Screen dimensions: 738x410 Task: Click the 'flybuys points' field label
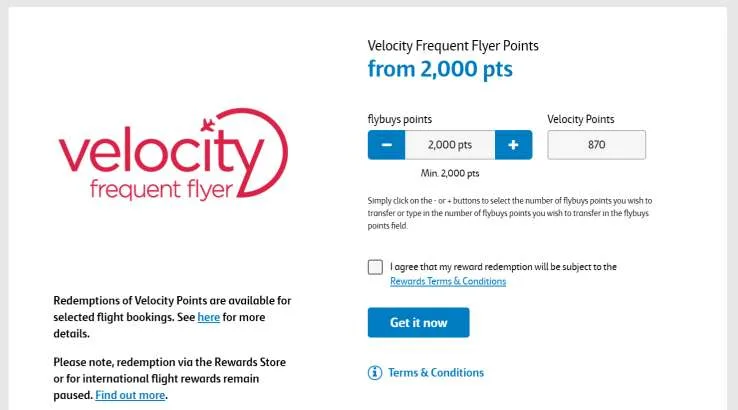(401, 119)
